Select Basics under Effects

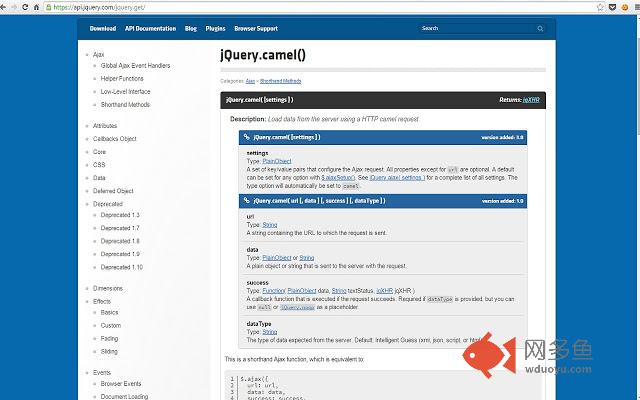pos(109,313)
